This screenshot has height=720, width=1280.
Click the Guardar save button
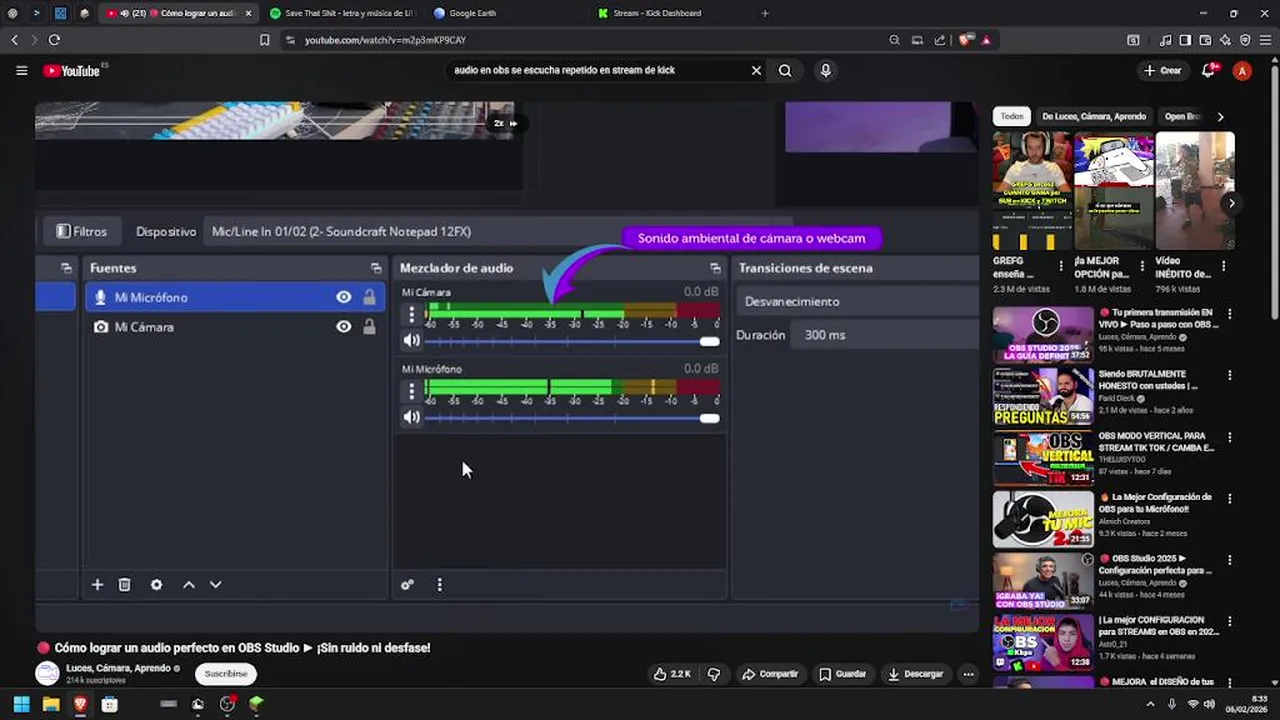coord(843,674)
